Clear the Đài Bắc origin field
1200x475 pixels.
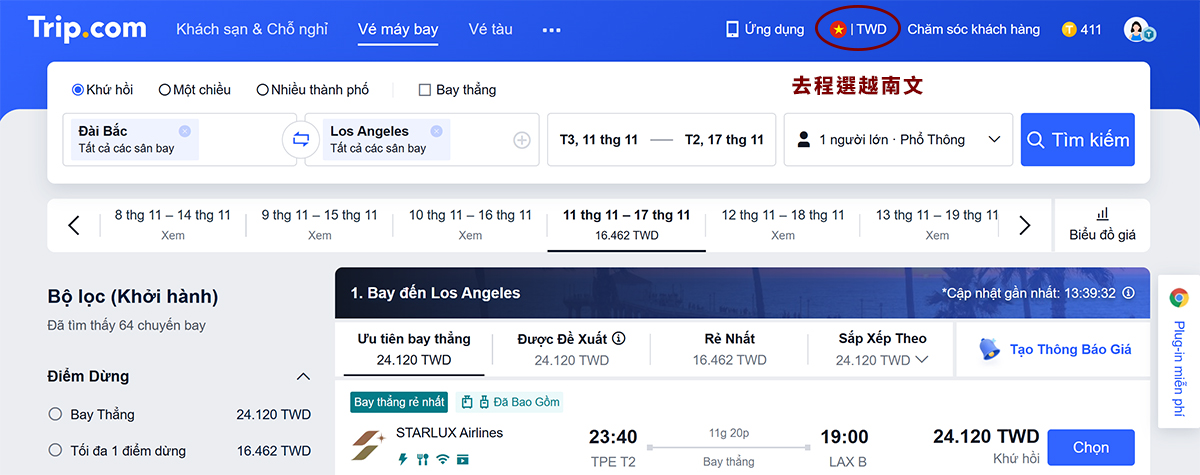(x=185, y=131)
